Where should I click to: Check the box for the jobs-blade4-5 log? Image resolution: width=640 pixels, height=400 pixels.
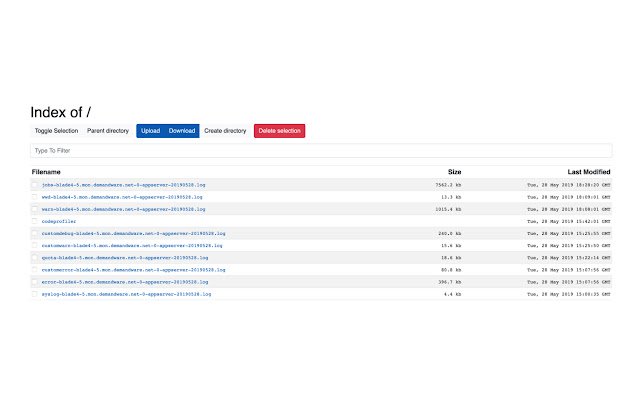[35, 185]
